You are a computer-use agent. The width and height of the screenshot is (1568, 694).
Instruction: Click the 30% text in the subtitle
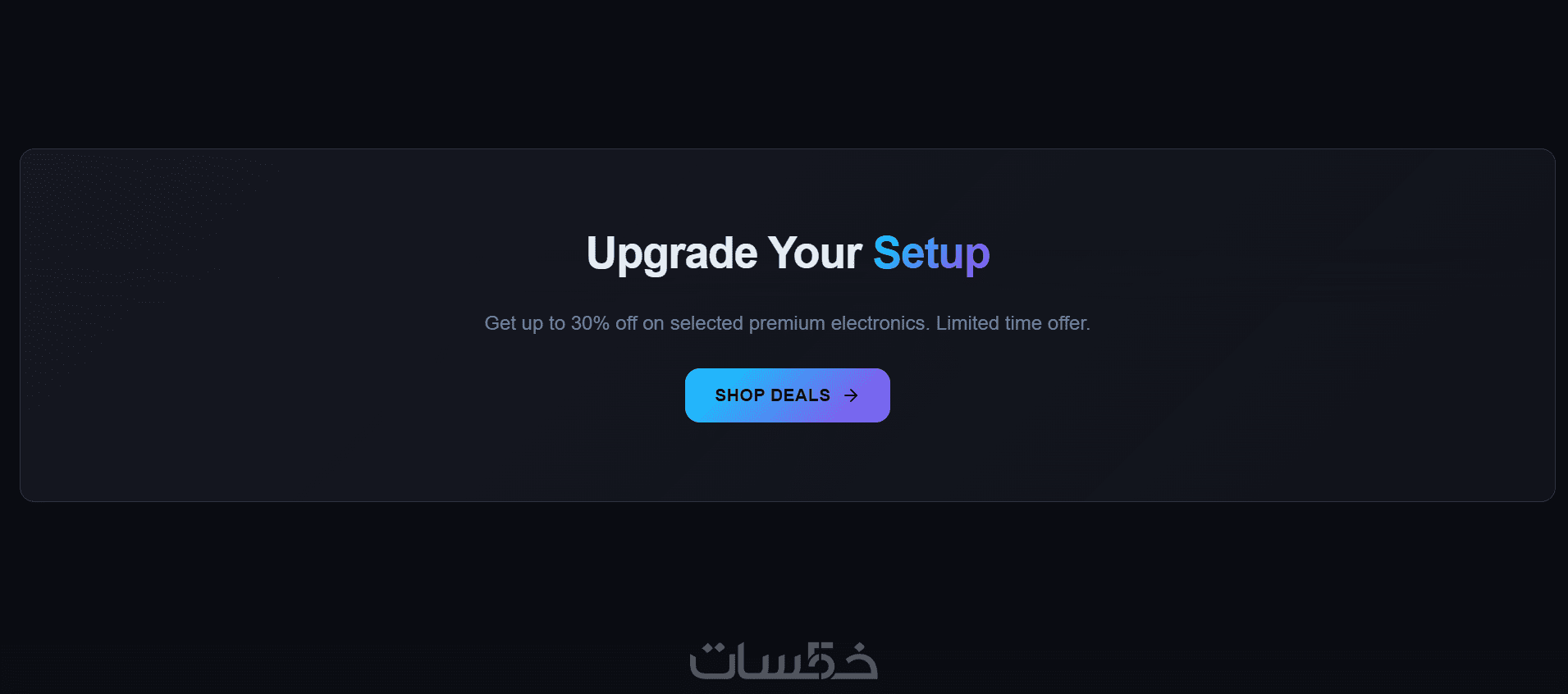click(x=590, y=323)
